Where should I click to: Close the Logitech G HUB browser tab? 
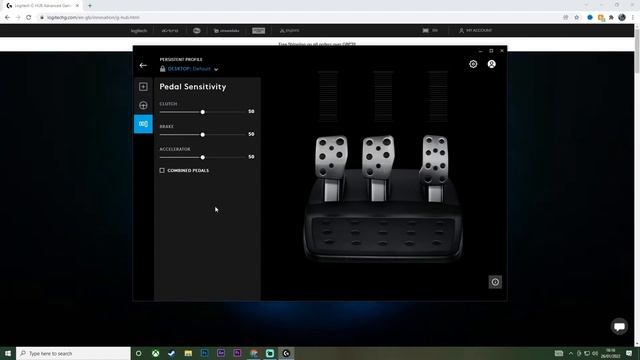coord(77,6)
